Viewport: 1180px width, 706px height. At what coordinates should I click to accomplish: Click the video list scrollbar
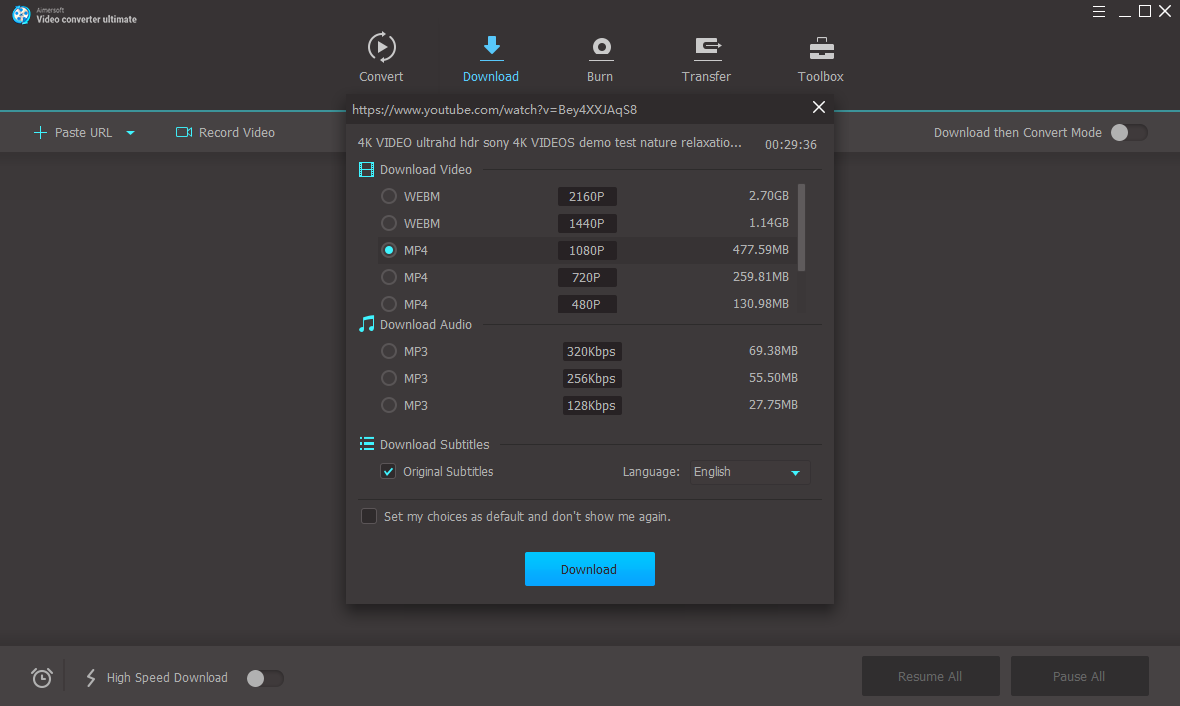801,227
